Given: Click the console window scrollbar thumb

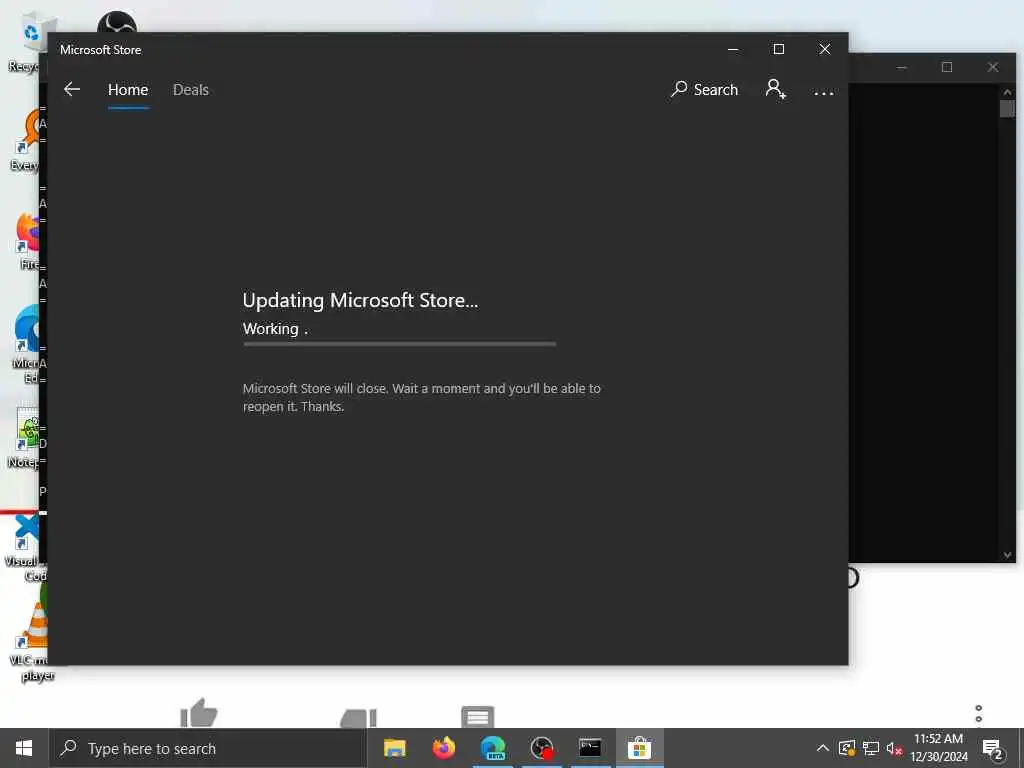Looking at the screenshot, I should tap(1007, 108).
